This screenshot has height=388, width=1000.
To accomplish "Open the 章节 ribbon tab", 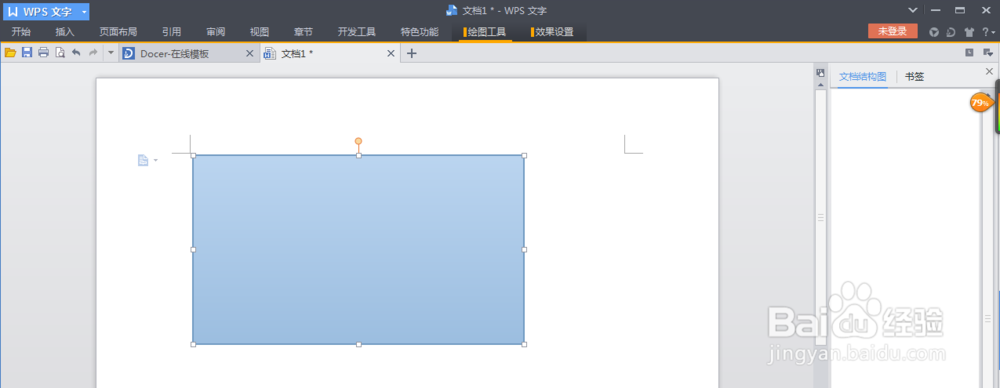I will pyautogui.click(x=304, y=32).
